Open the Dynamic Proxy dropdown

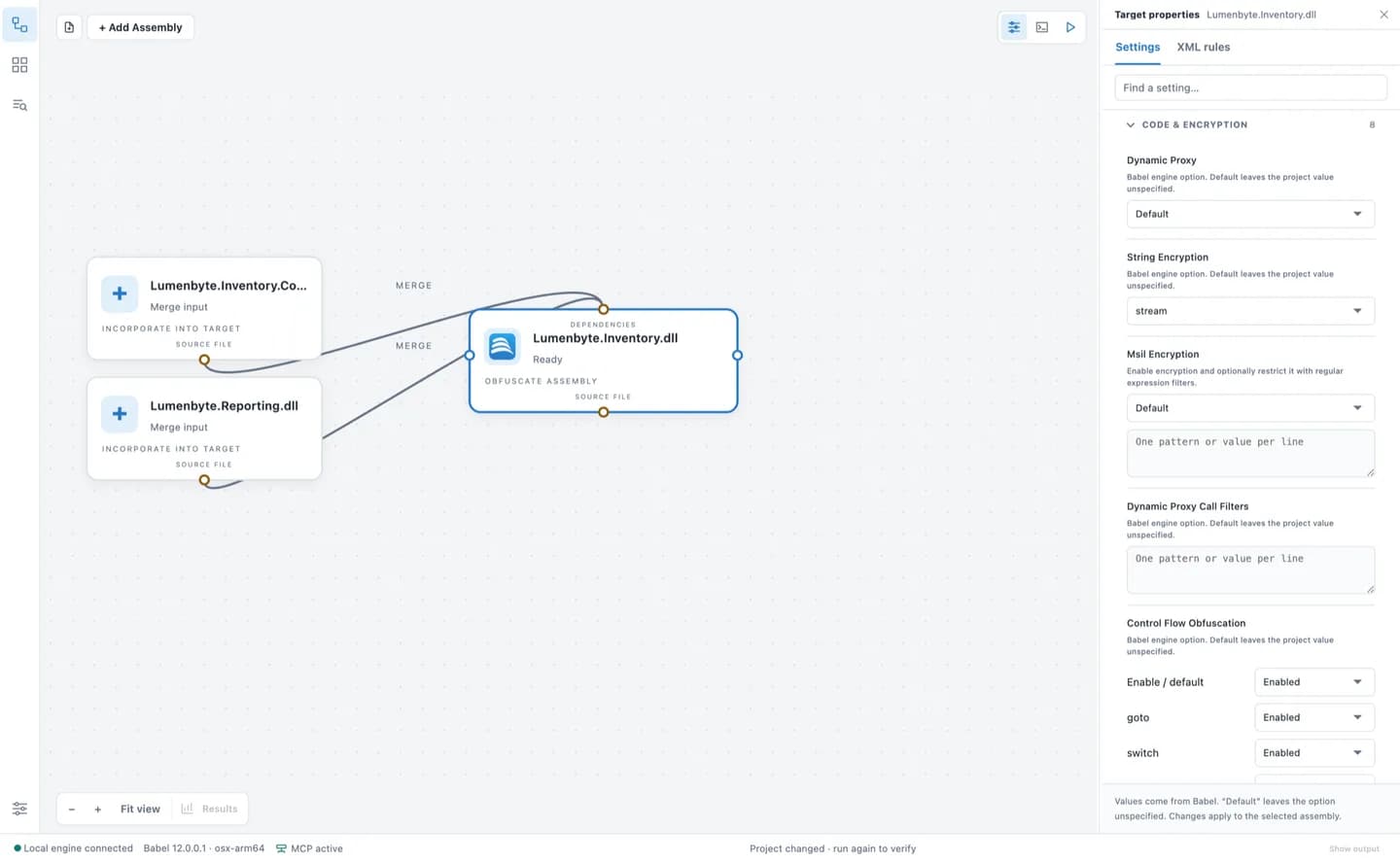pyautogui.click(x=1250, y=214)
